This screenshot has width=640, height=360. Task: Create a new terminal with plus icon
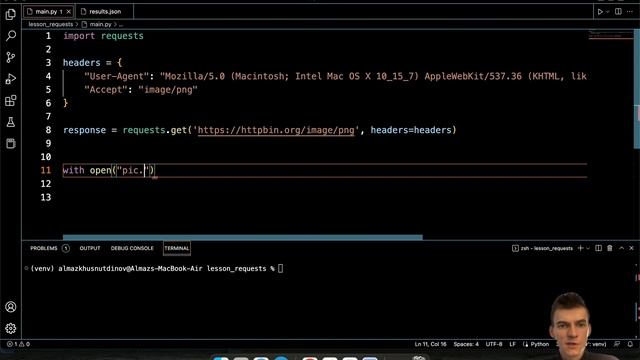point(580,248)
